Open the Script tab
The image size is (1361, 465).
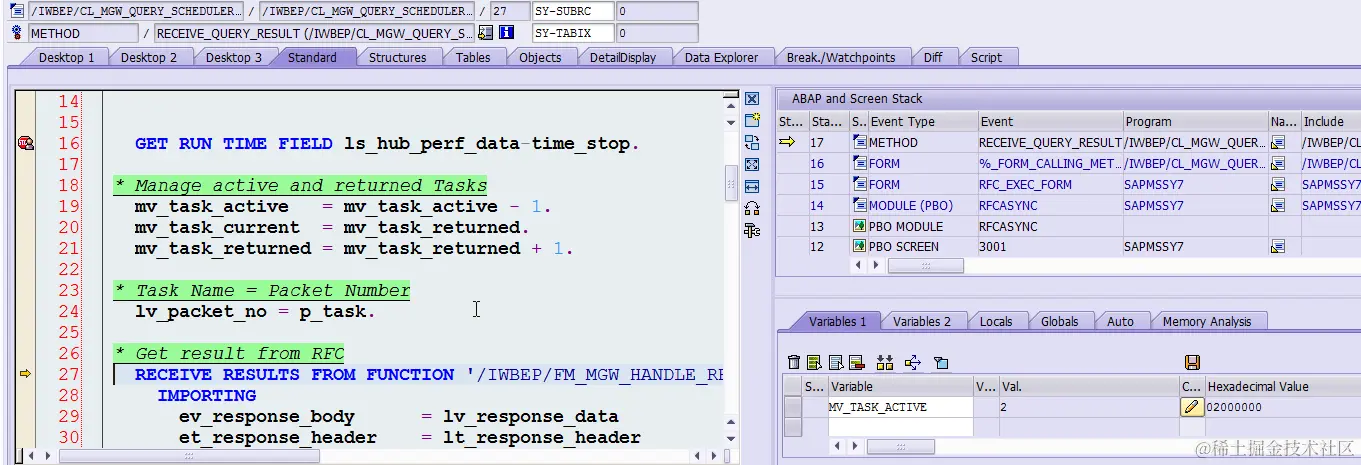click(986, 57)
